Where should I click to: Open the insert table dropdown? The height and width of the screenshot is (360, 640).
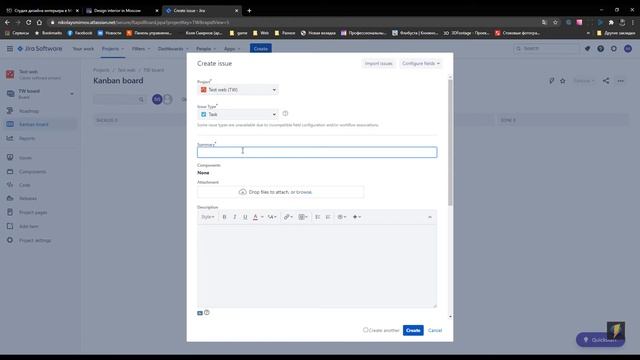[x=303, y=217]
